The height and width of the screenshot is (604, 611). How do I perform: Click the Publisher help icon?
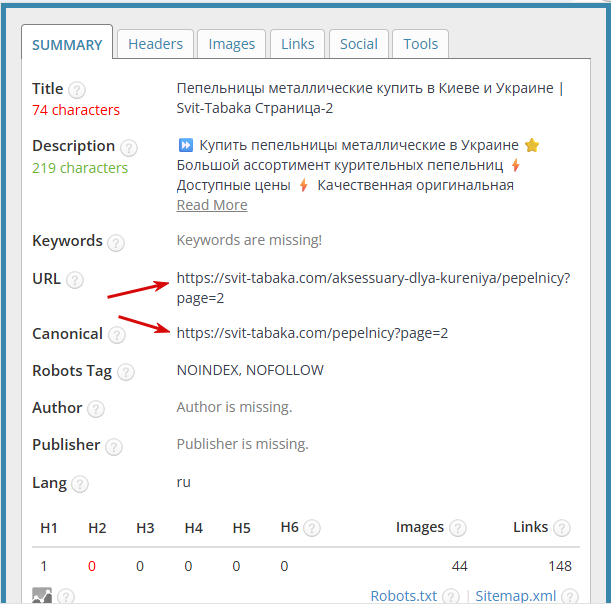point(114,447)
